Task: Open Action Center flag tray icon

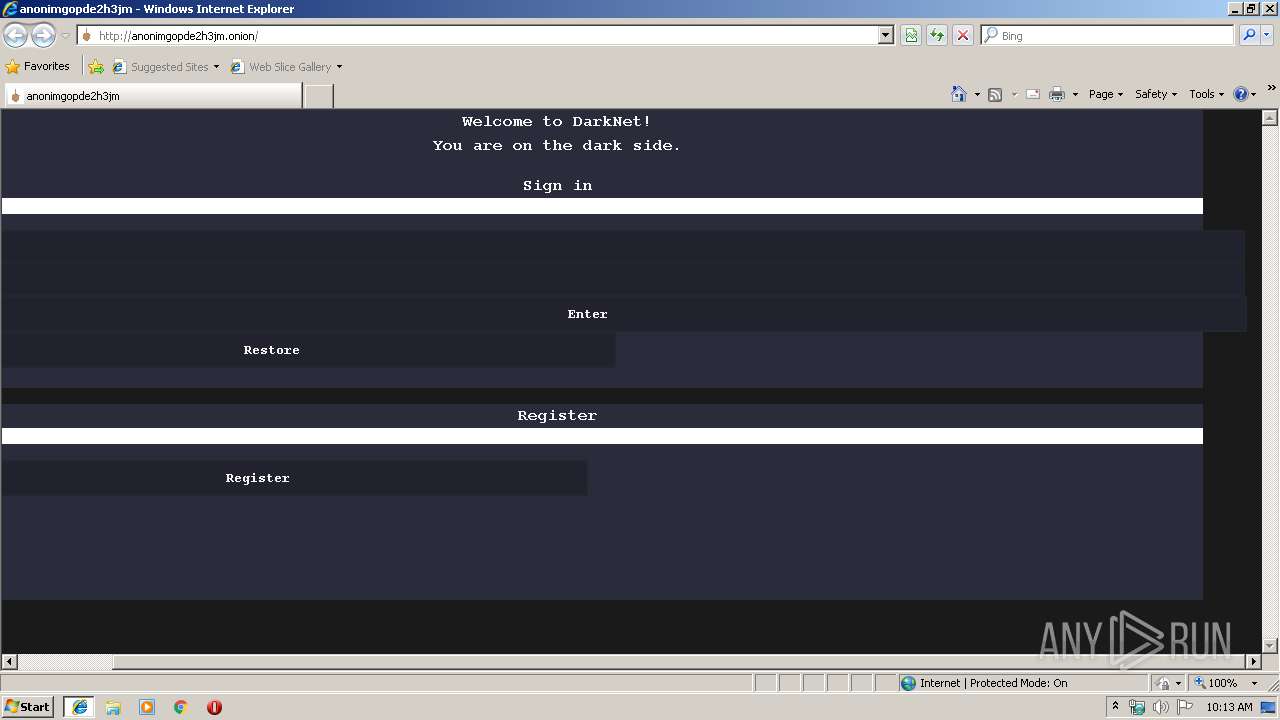Action: point(1185,707)
